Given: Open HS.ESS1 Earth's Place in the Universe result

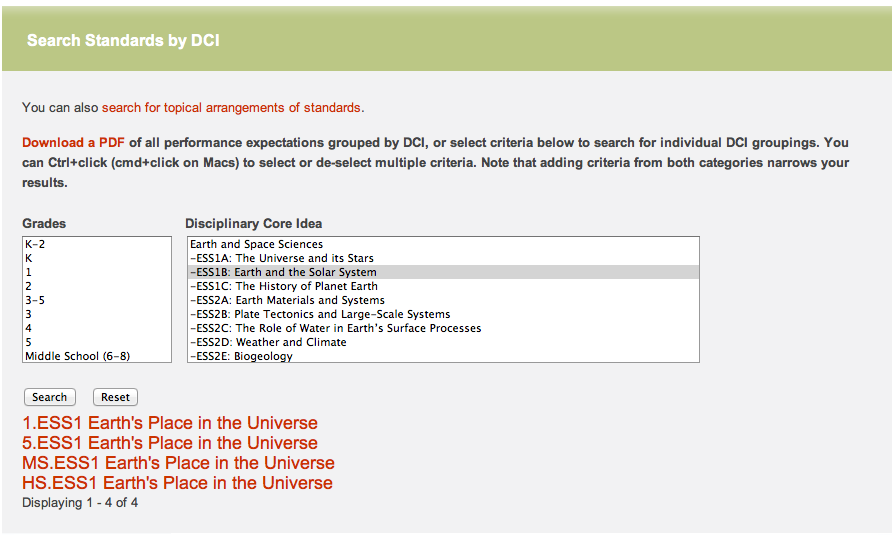Looking at the screenshot, I should point(177,483).
